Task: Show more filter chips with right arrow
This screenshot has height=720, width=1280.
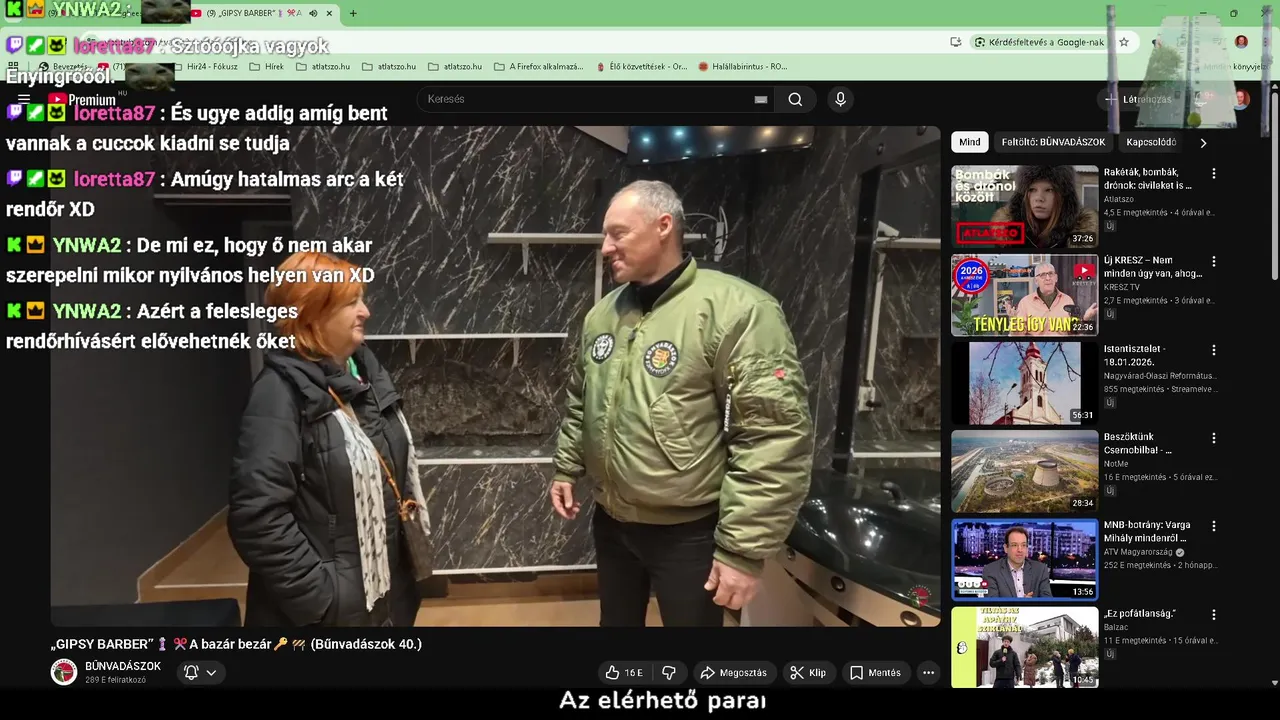Action: 1203,142
